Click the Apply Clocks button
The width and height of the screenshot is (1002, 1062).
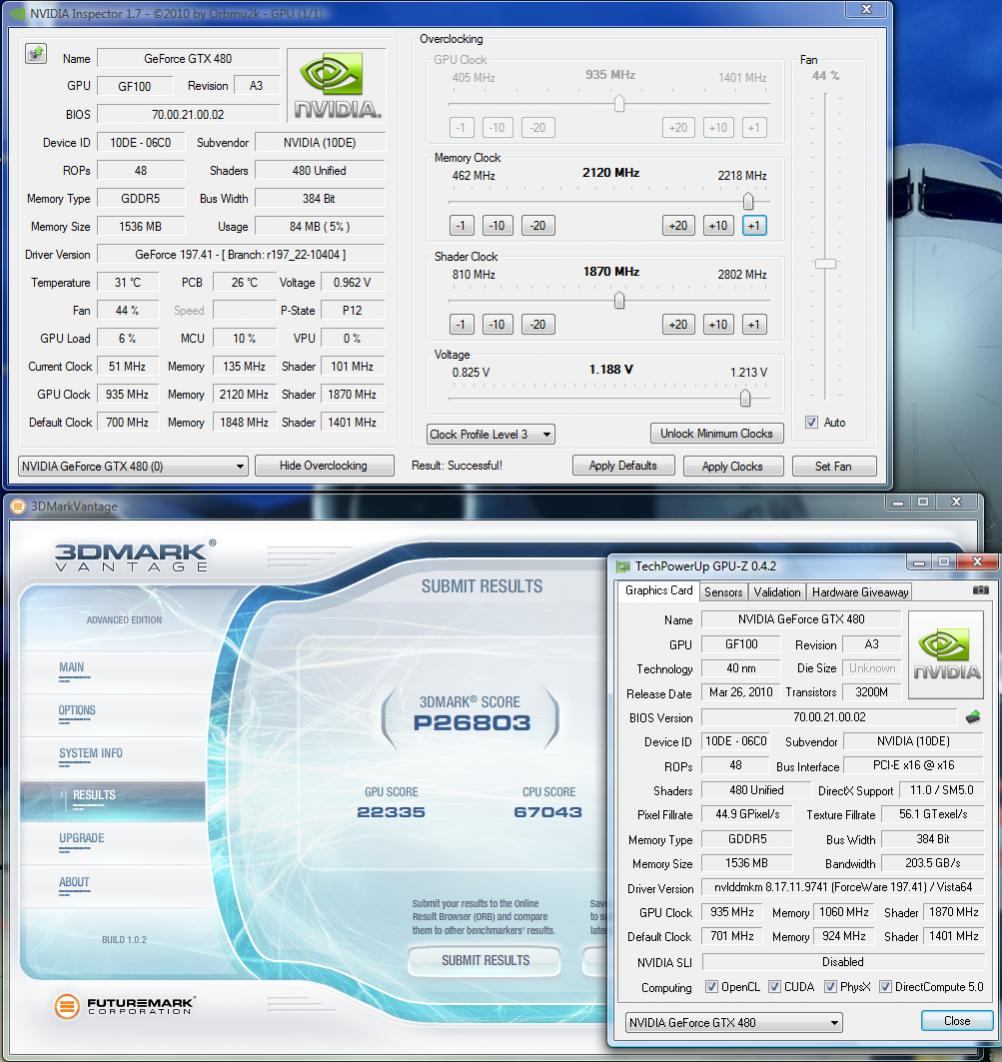732,466
